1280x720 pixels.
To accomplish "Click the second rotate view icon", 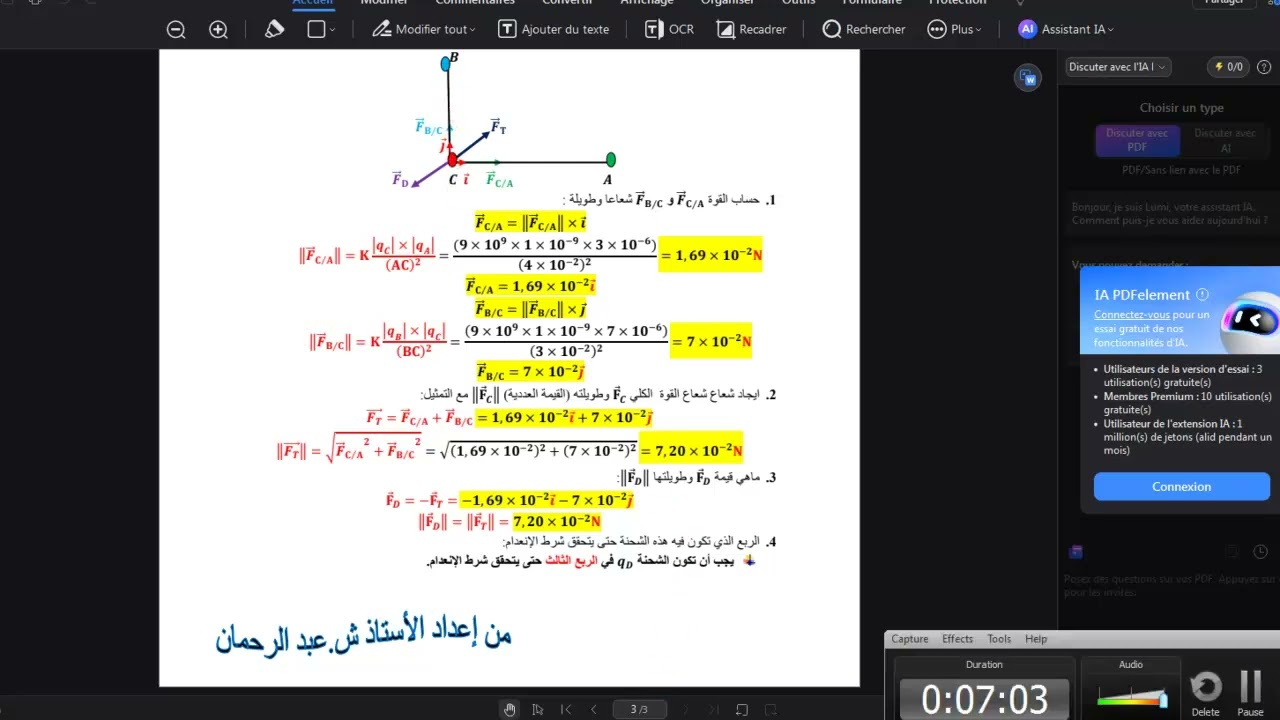I will pyautogui.click(x=770, y=710).
